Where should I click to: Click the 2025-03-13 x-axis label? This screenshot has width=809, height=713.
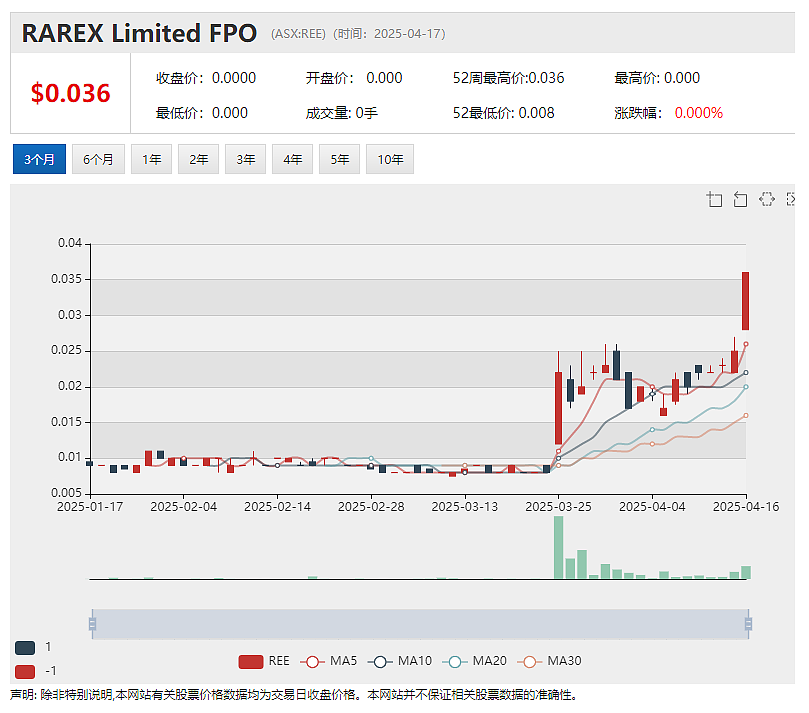(x=465, y=507)
